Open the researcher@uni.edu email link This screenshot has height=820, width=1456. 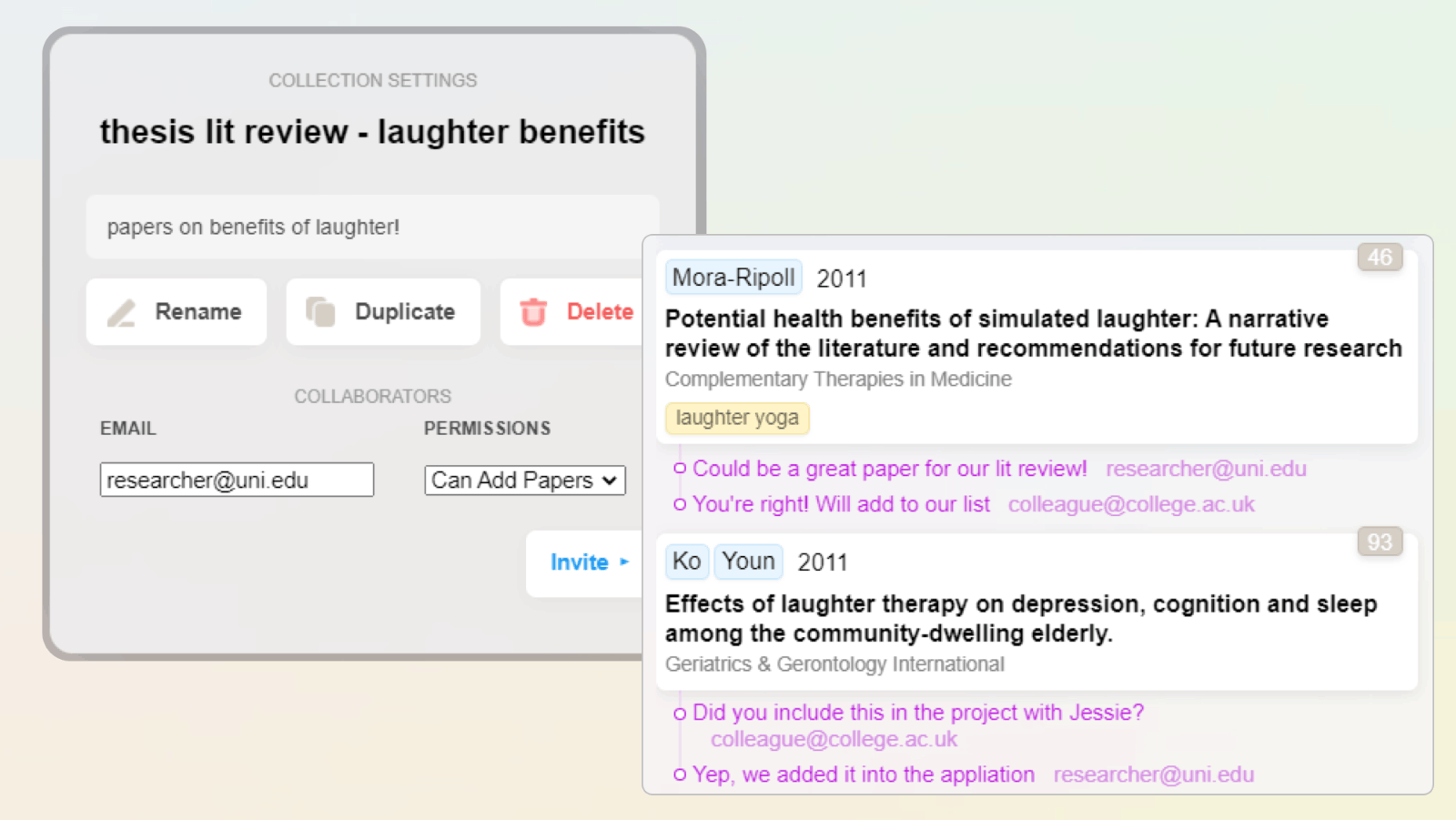[x=1206, y=468]
